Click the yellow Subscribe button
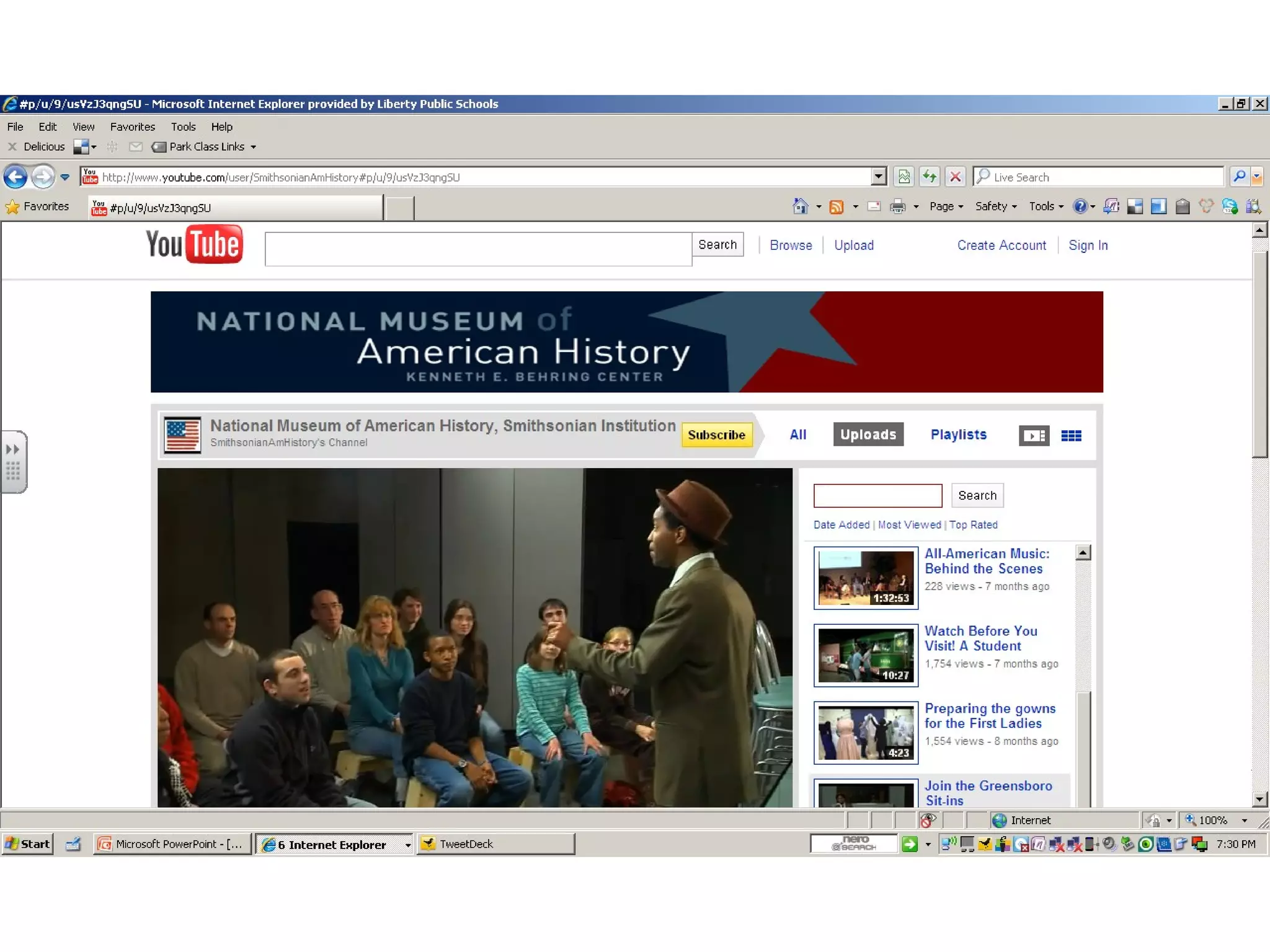The width and height of the screenshot is (1270, 952). pyautogui.click(x=716, y=435)
